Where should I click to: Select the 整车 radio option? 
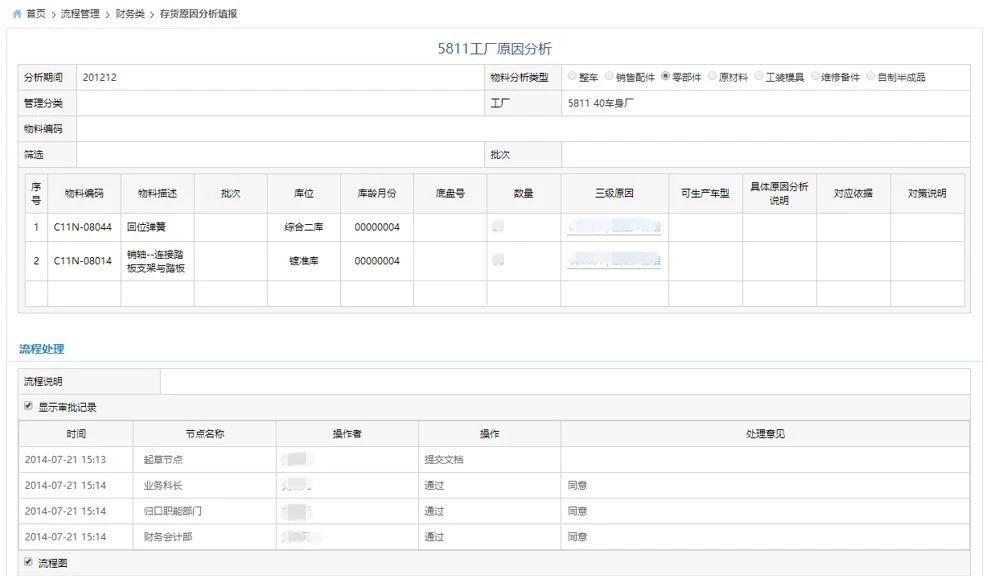[x=572, y=77]
